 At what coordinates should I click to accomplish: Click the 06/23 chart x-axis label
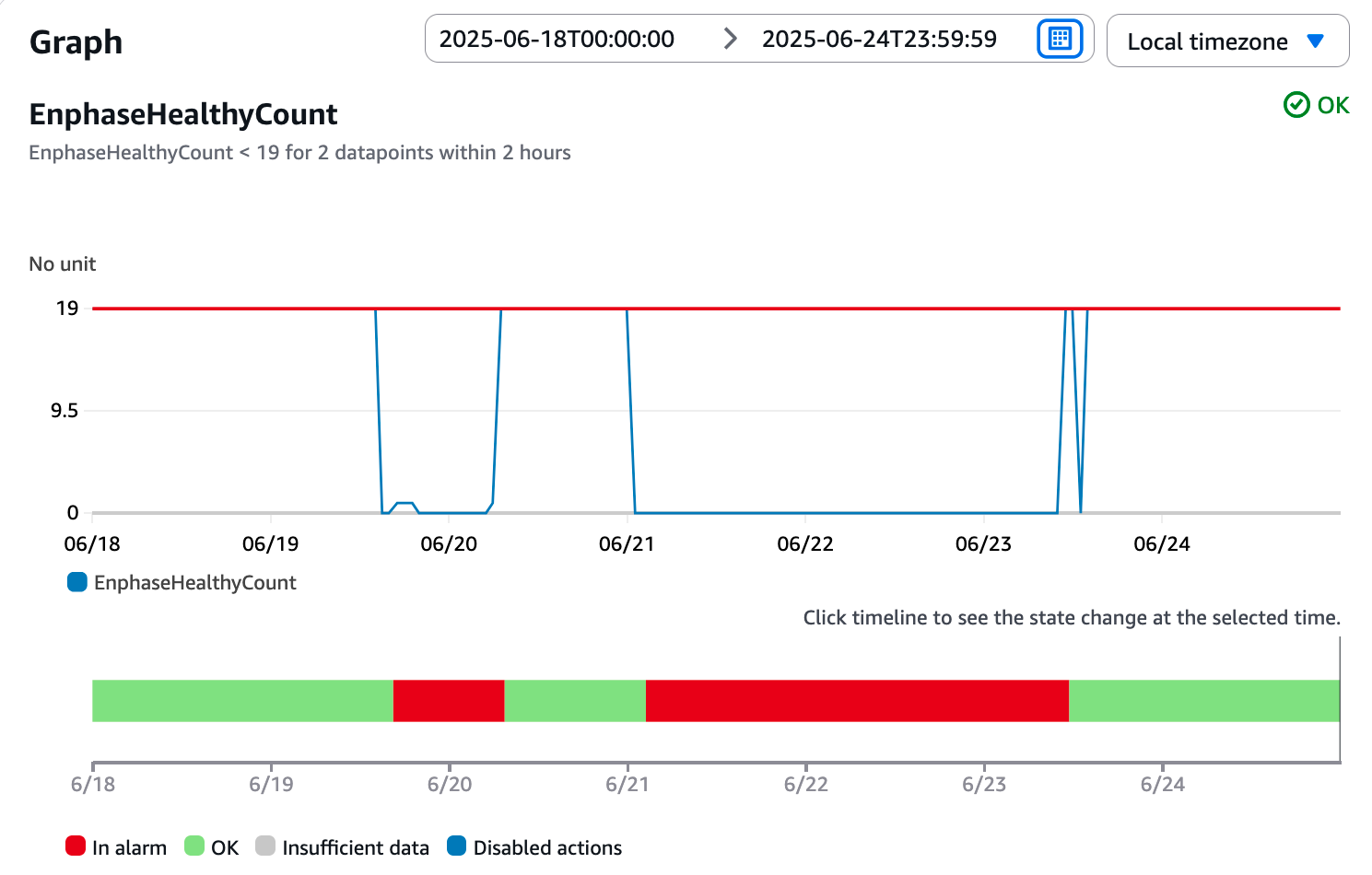click(983, 544)
